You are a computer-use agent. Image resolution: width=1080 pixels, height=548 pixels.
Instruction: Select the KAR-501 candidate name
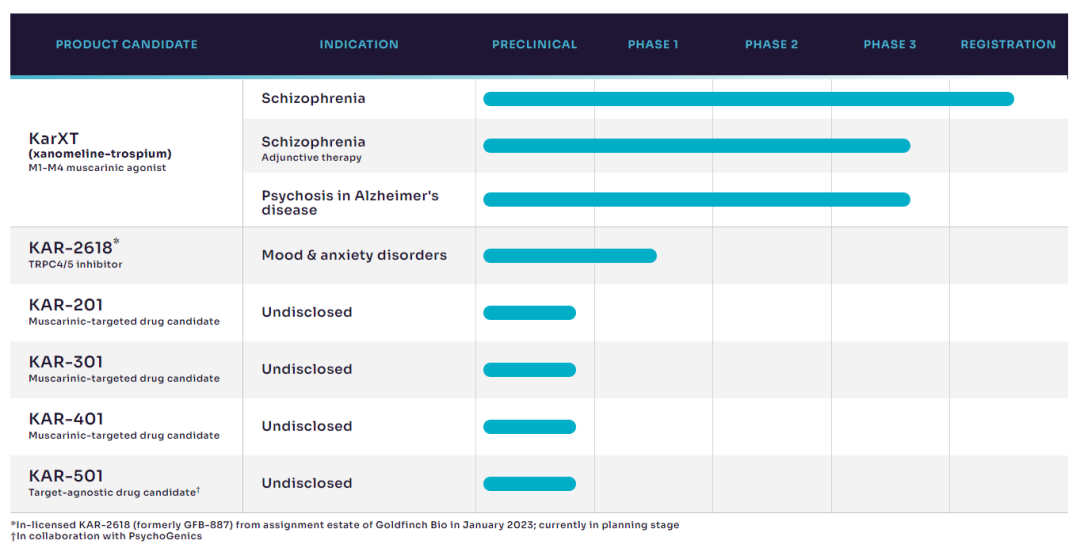click(66, 476)
